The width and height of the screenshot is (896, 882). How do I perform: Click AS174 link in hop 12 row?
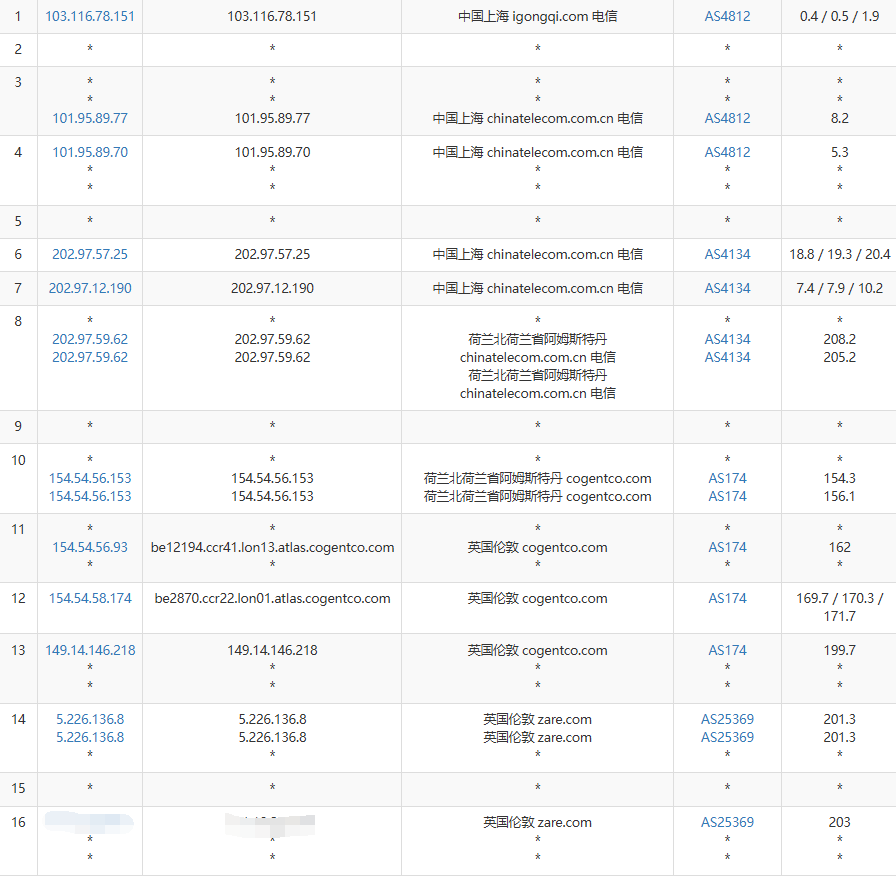click(x=727, y=598)
